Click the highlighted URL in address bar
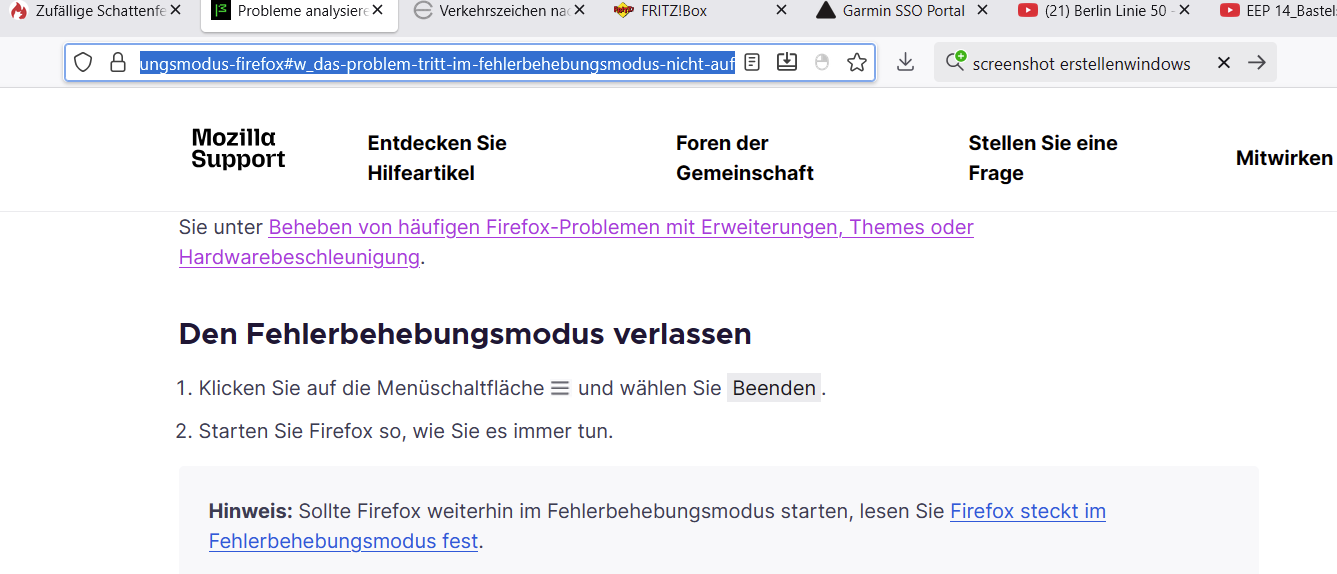 [437, 63]
